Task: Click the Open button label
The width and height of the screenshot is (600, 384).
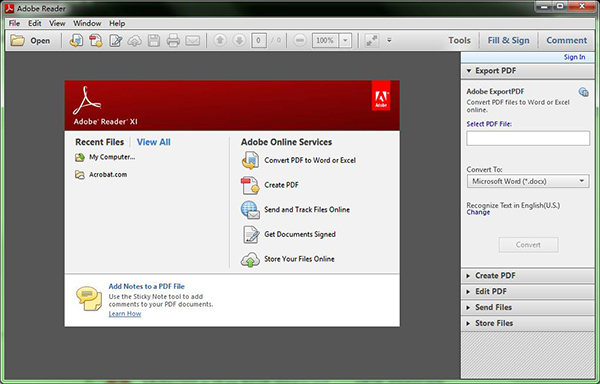Action: [40, 41]
